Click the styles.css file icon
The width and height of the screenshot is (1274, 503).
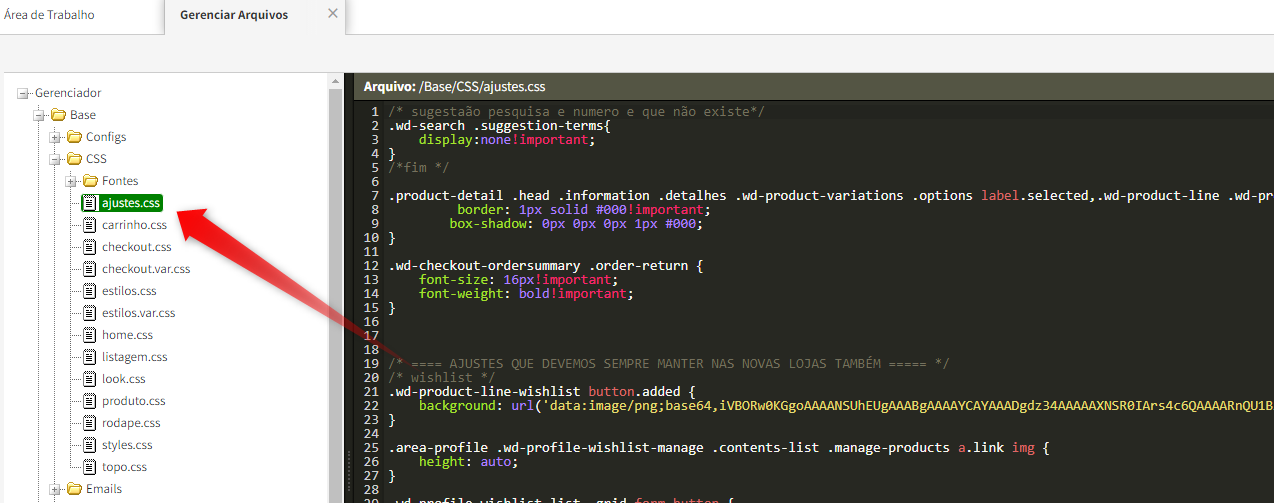coord(89,445)
